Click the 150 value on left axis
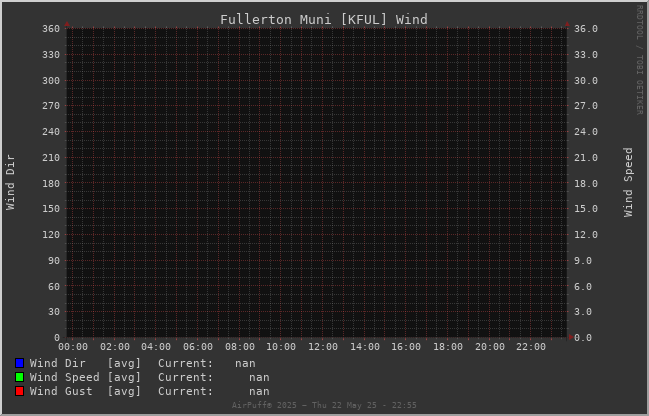 coord(51,209)
